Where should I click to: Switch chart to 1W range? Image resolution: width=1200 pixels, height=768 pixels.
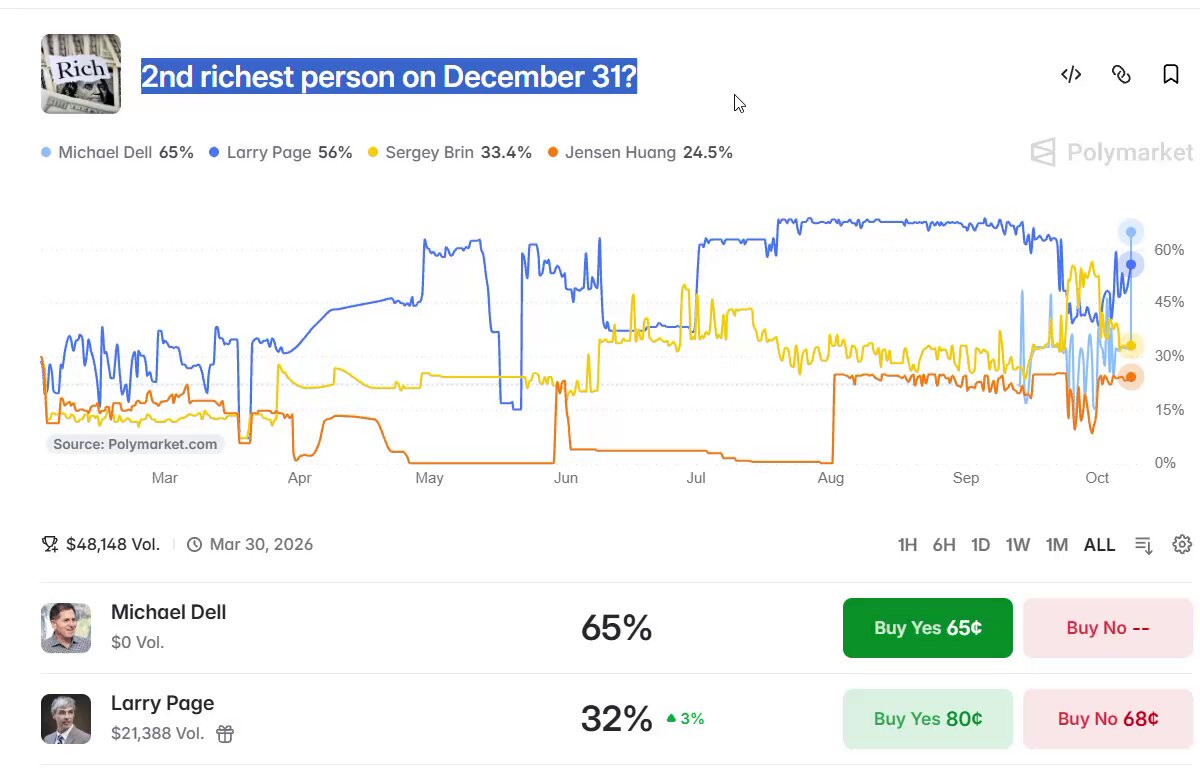(1018, 545)
